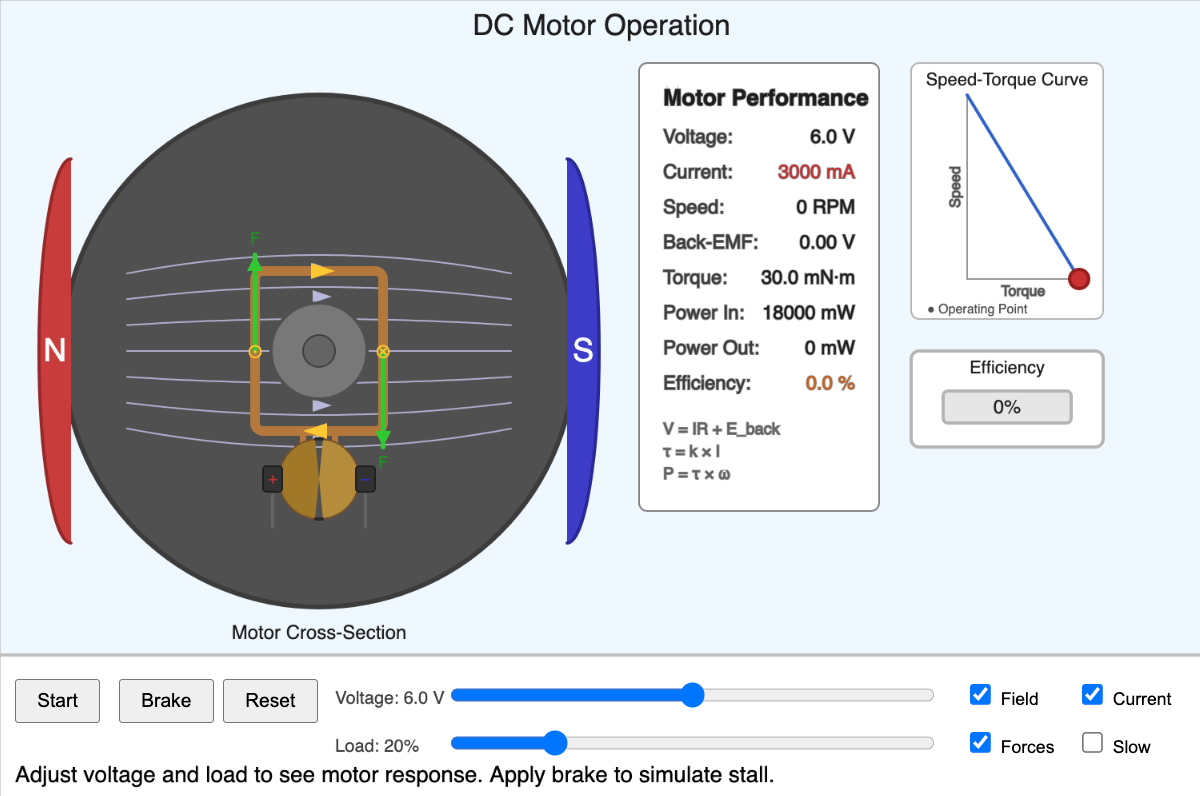
Task: Reset the motor simulation
Action: coord(270,700)
